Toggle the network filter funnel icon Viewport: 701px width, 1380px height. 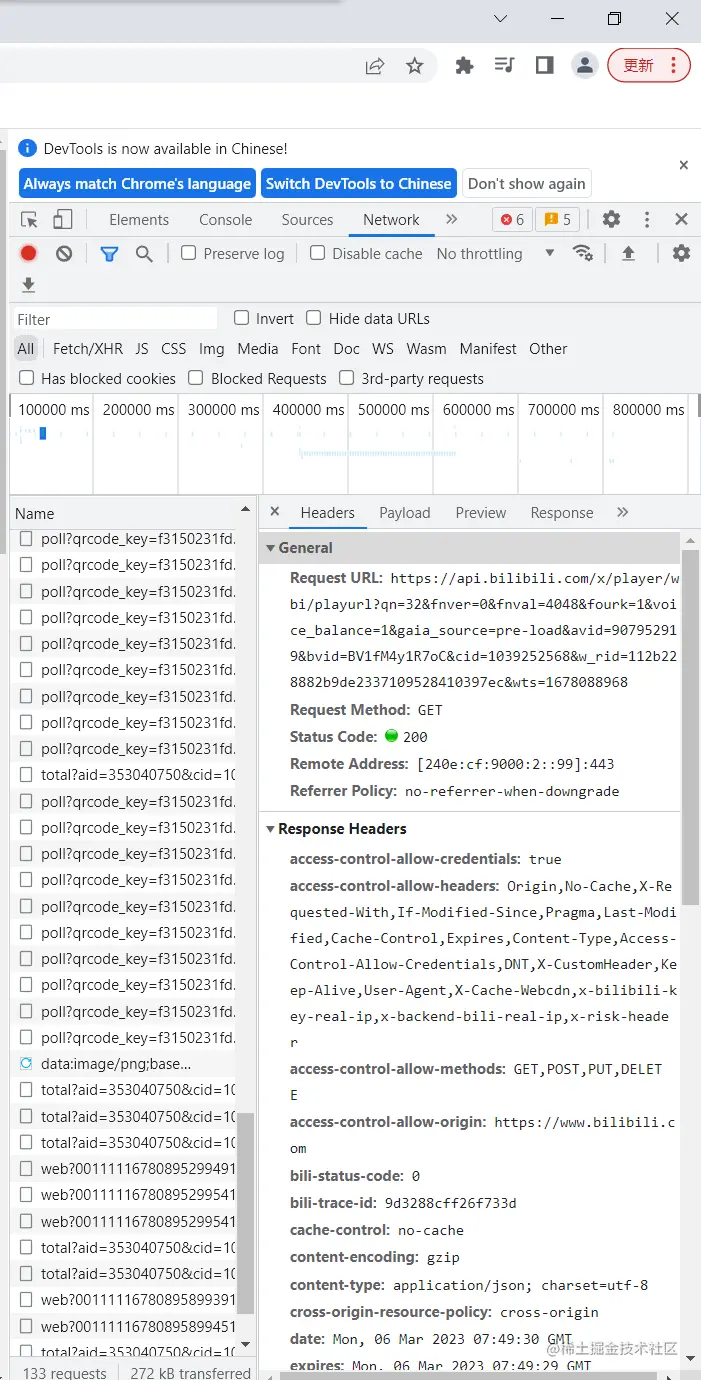coord(109,254)
